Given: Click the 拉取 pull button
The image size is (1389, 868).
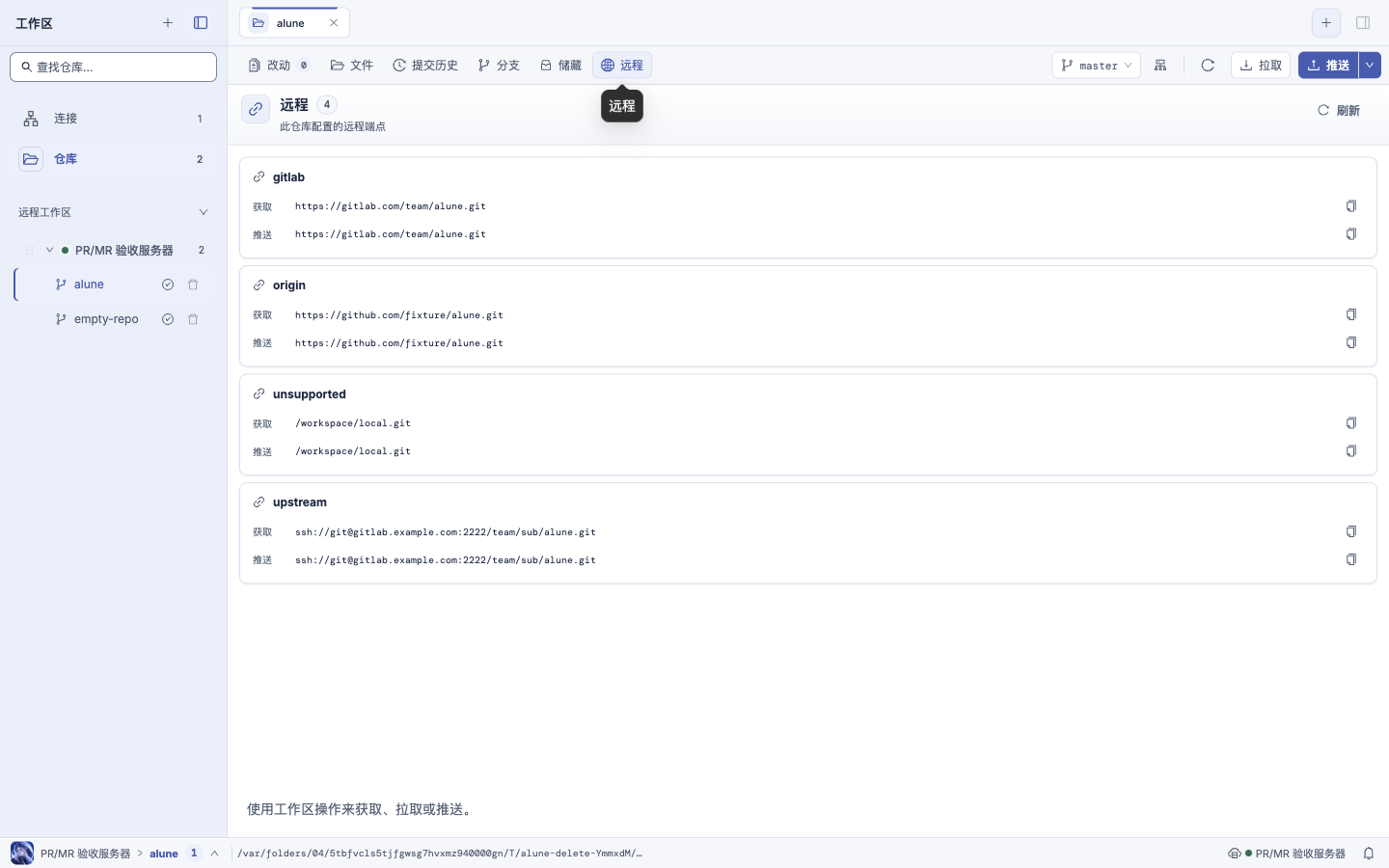Looking at the screenshot, I should 1261,66.
